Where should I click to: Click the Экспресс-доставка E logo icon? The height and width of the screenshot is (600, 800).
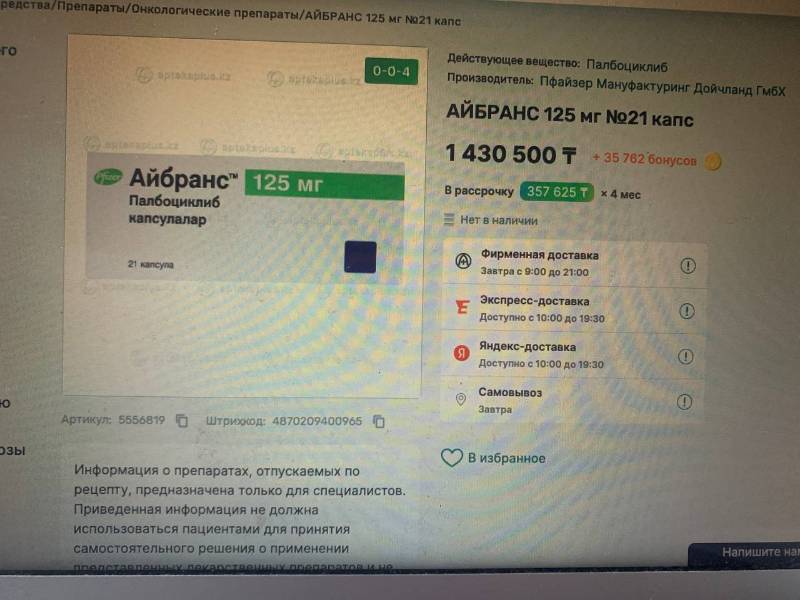point(462,307)
